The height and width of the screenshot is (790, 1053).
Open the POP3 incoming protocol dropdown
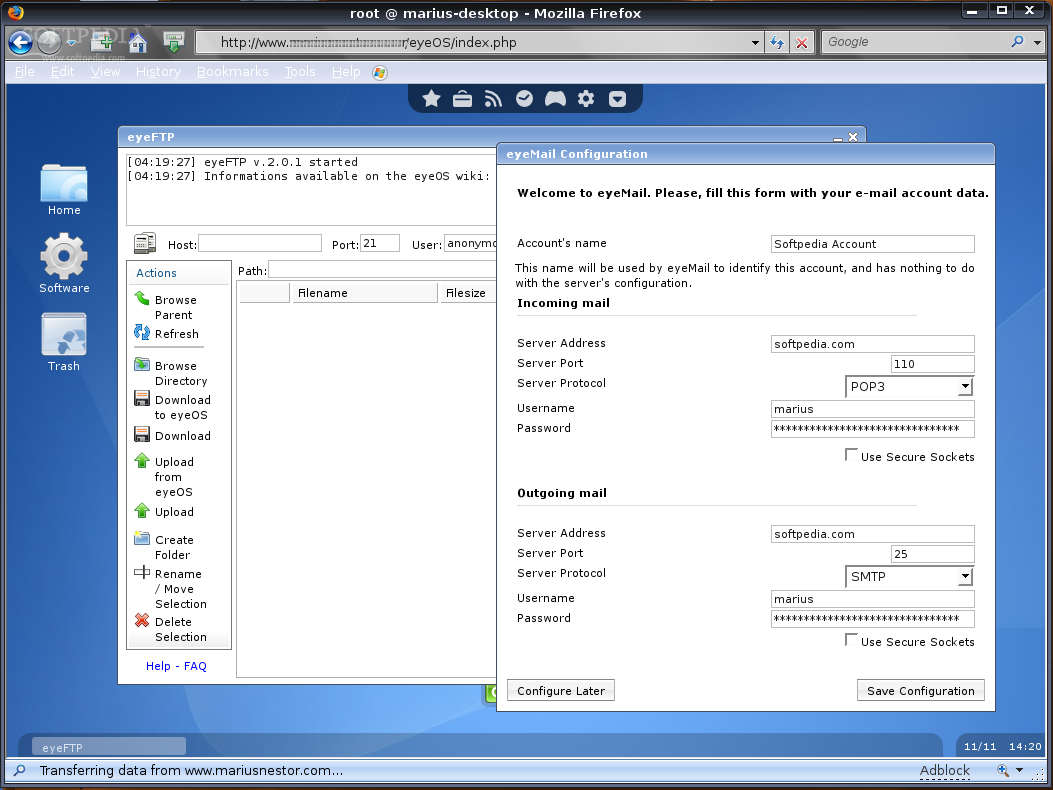pos(909,386)
